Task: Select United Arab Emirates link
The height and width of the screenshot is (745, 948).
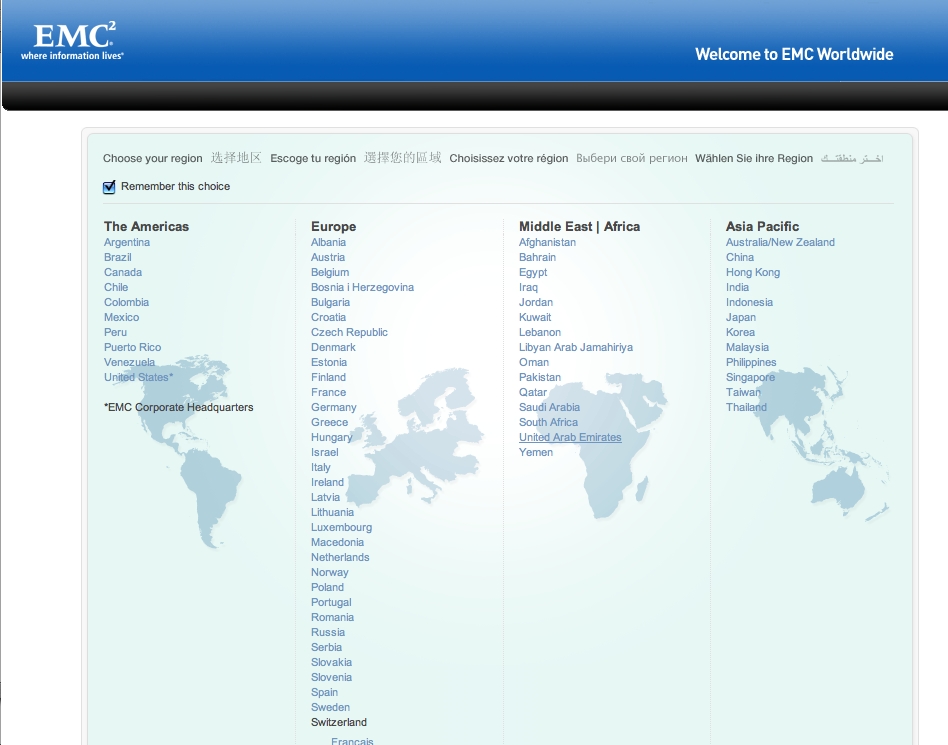Action: (x=570, y=438)
